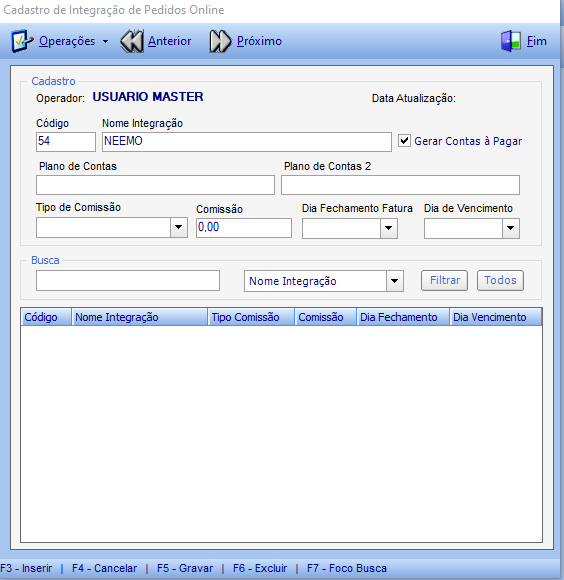Sort by Código column header
The height and width of the screenshot is (580, 564).
point(46,317)
